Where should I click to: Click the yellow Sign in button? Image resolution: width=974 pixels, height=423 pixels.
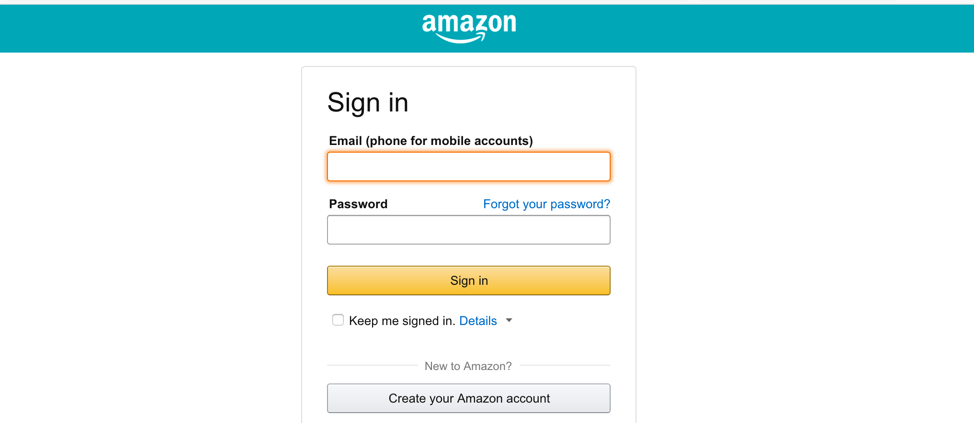[x=469, y=281]
